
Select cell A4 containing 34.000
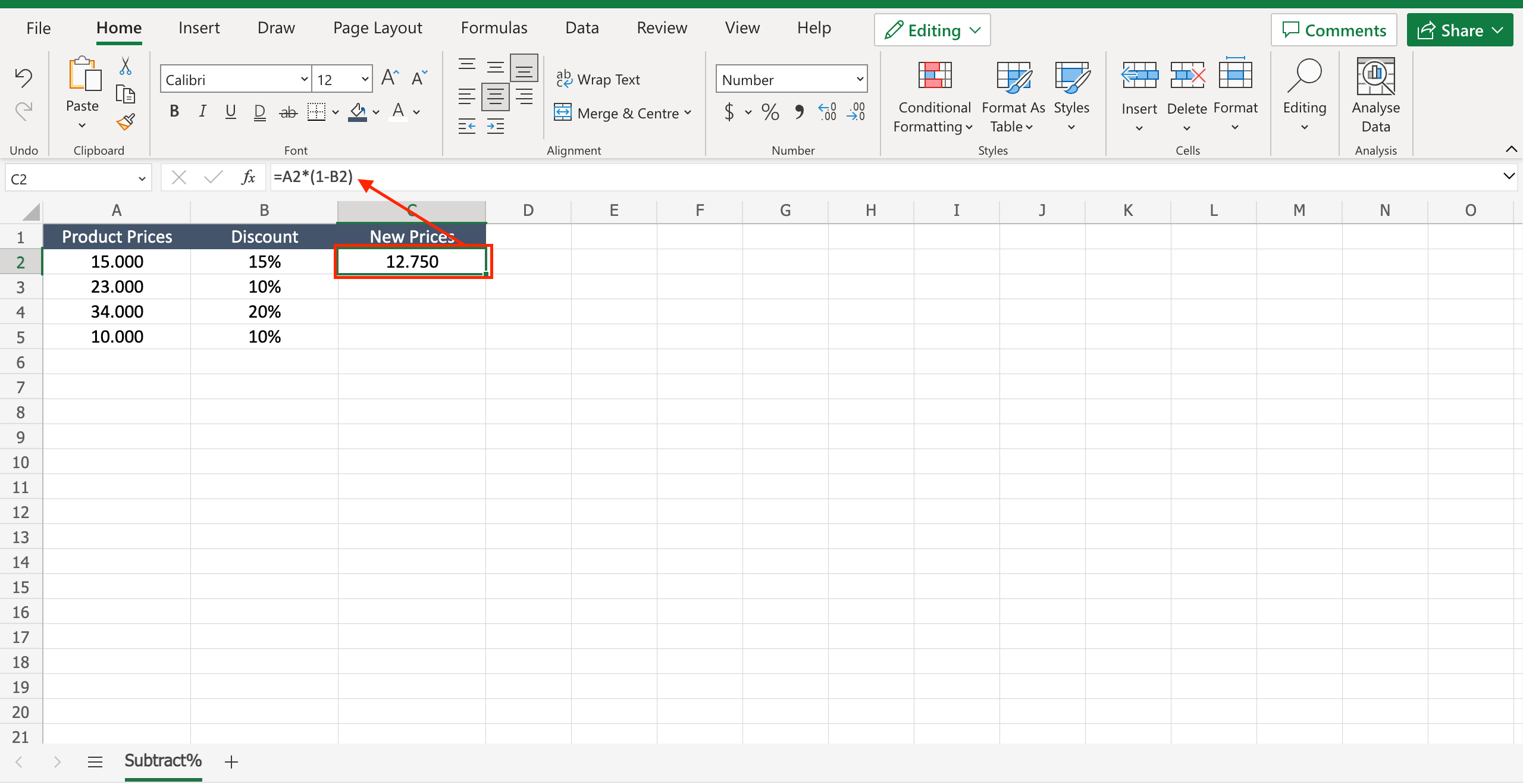coord(117,311)
